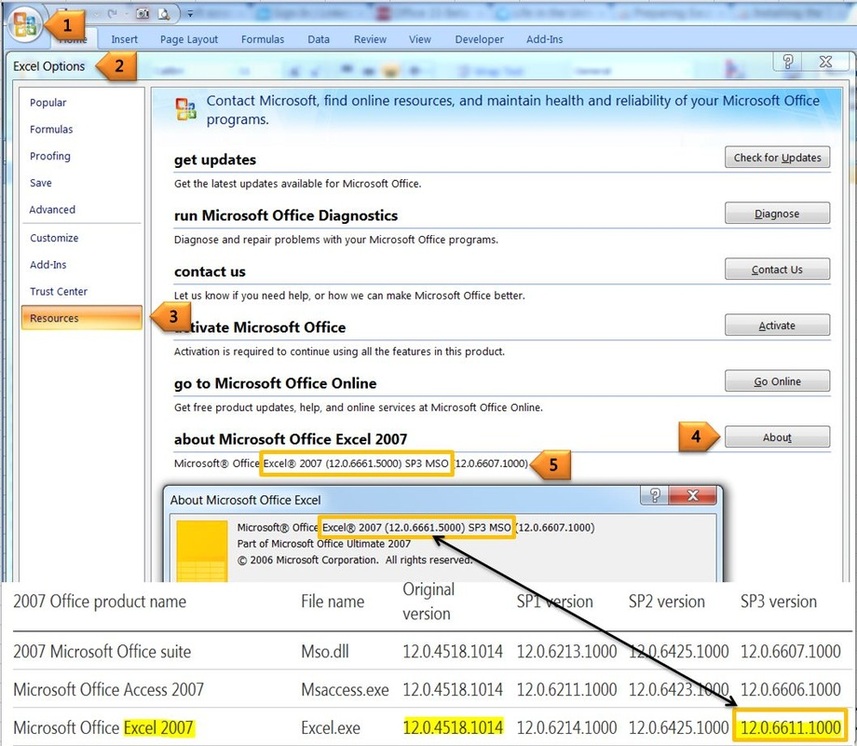Open Print Preview from Quick Access Toolbar
The image size is (857, 746).
click(x=163, y=14)
